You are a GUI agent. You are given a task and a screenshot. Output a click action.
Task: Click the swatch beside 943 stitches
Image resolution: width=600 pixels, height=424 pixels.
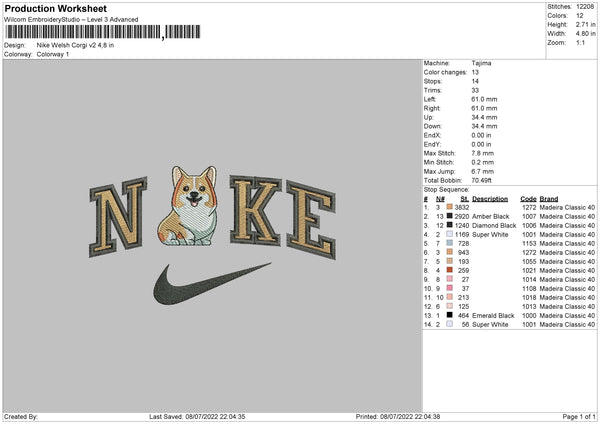click(449, 252)
